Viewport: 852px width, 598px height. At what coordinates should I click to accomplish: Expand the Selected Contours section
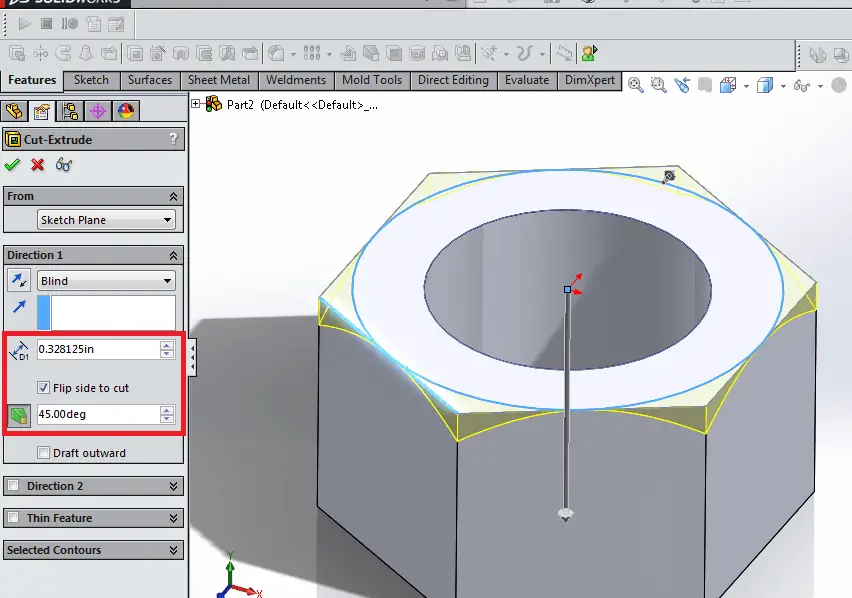pyautogui.click(x=93, y=550)
